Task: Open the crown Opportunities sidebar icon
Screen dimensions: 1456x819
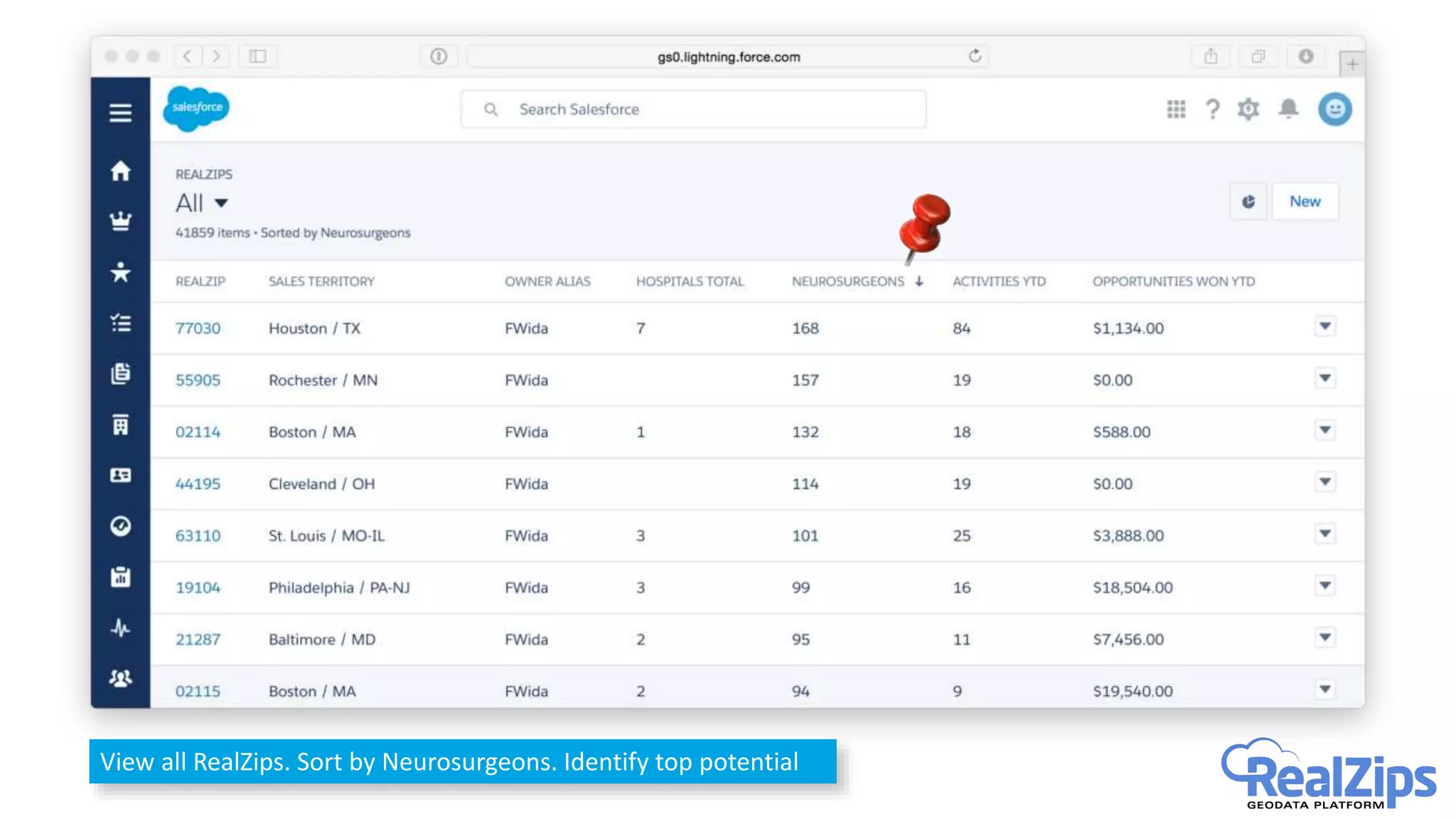Action: tap(120, 221)
